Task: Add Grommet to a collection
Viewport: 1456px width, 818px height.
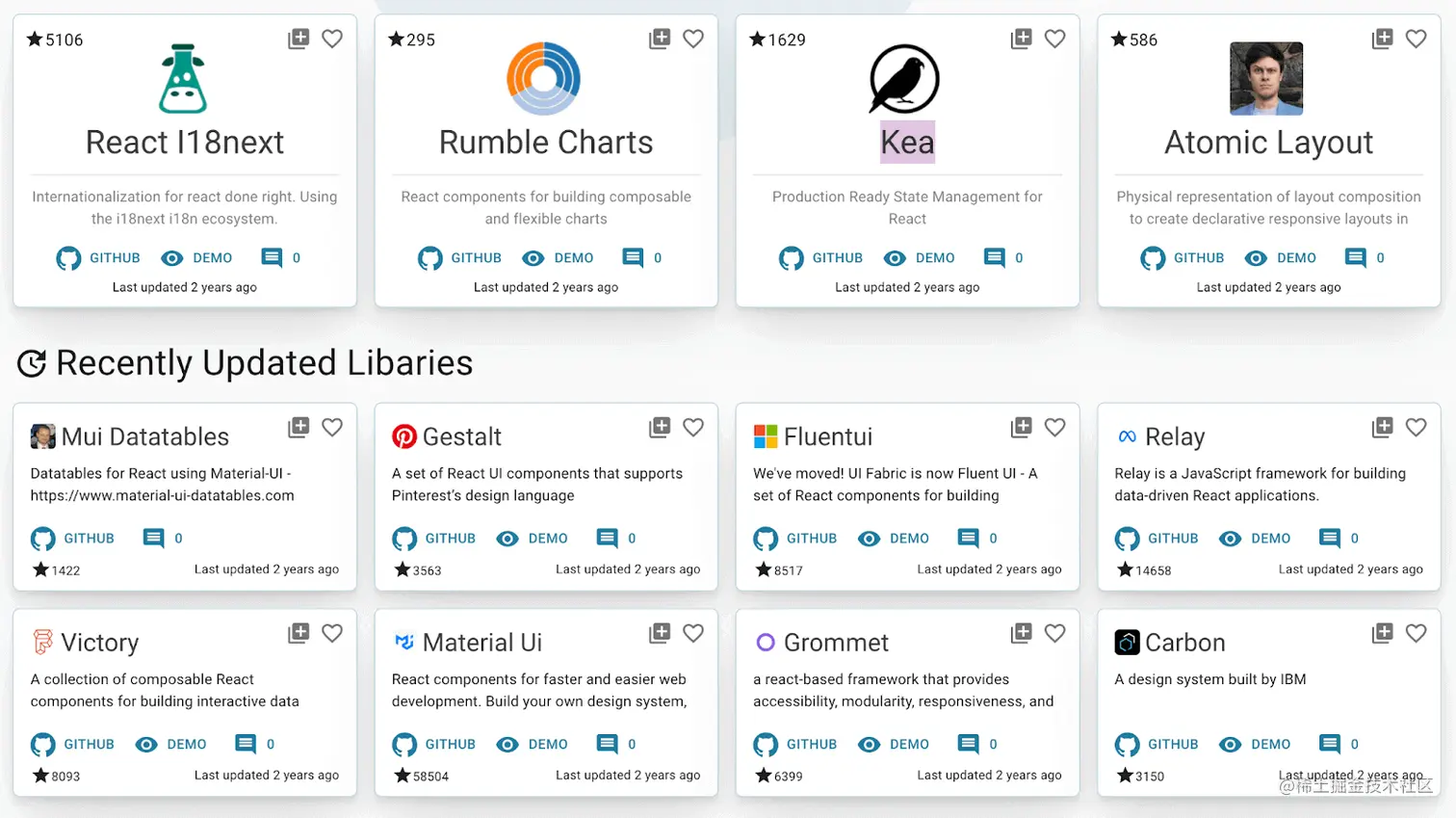Action: pyautogui.click(x=1021, y=633)
